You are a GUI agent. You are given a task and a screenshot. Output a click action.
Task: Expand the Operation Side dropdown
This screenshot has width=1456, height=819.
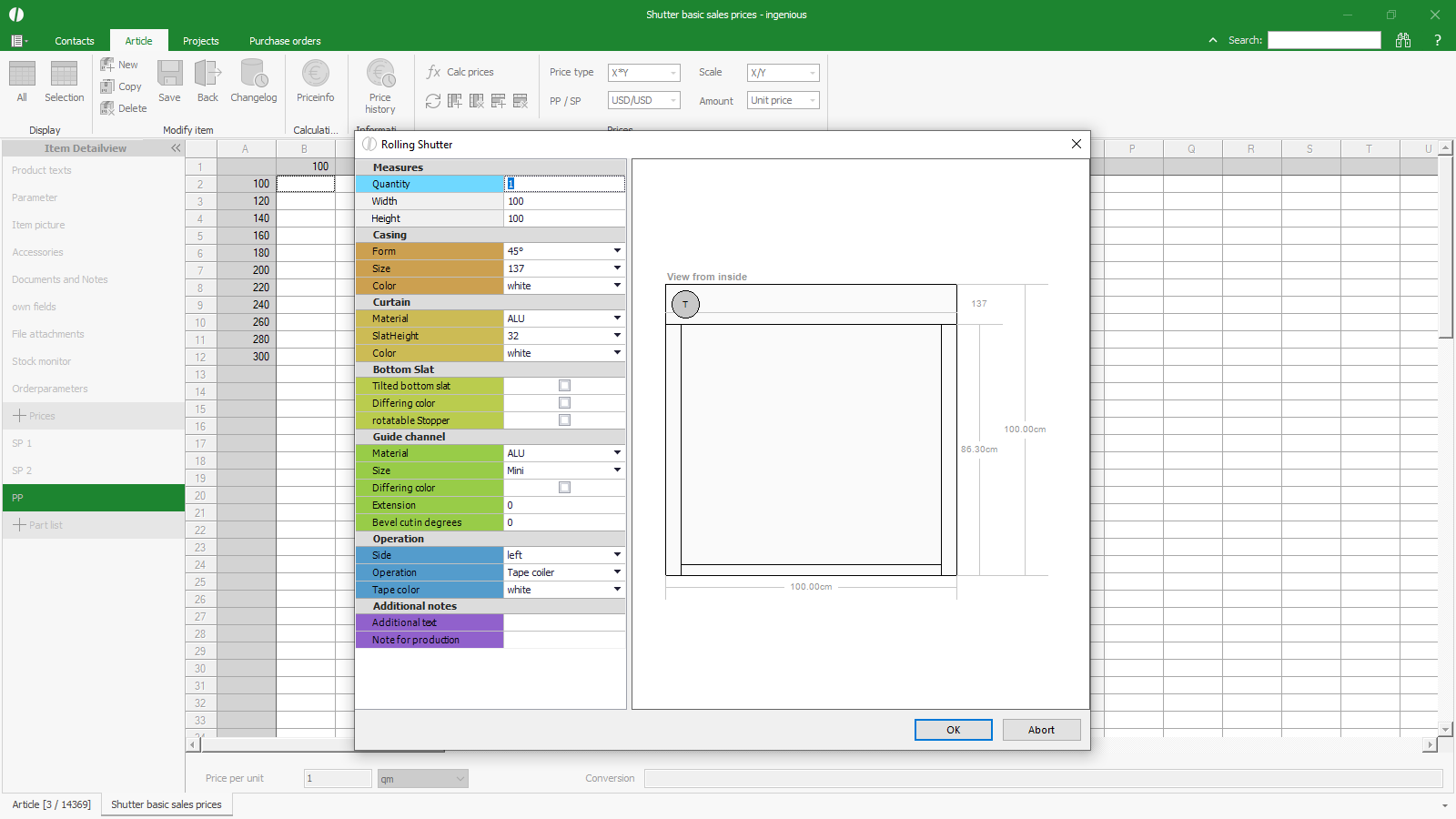(616, 555)
